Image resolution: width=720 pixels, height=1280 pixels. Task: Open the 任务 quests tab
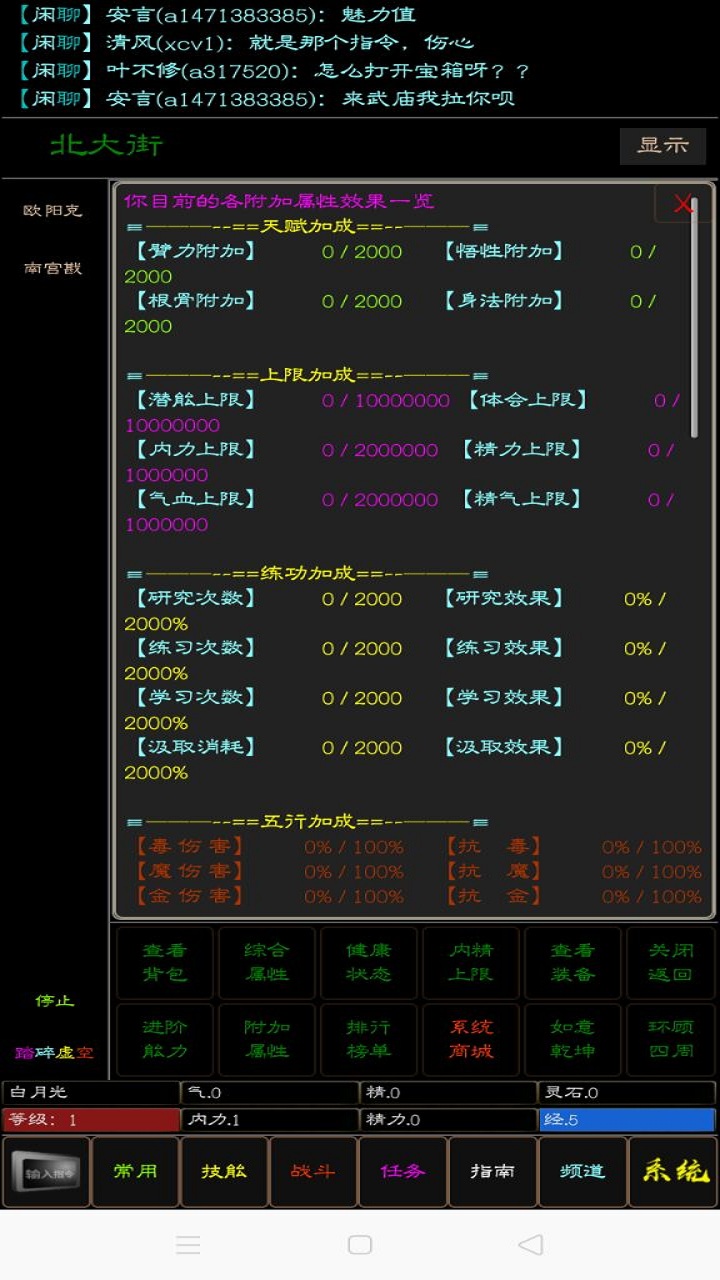click(403, 1172)
